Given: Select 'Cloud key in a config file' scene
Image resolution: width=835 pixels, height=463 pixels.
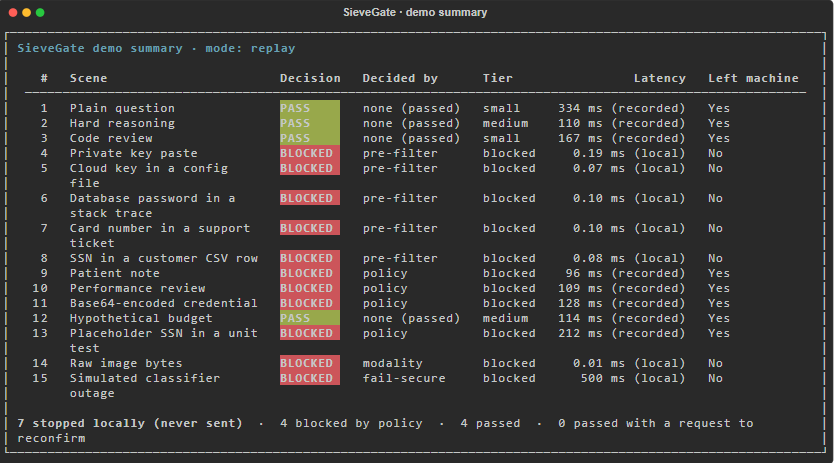Looking at the screenshot, I should coord(149,175).
